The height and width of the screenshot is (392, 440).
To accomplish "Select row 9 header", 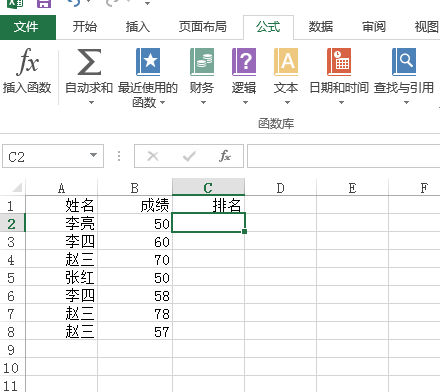I will (x=12, y=349).
